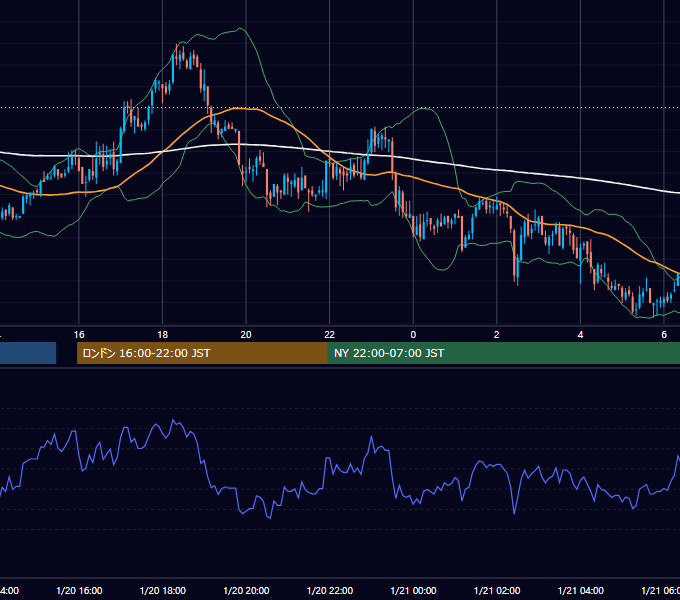
Task: Click the 1/21 02:00 time label
Action: pos(497,590)
